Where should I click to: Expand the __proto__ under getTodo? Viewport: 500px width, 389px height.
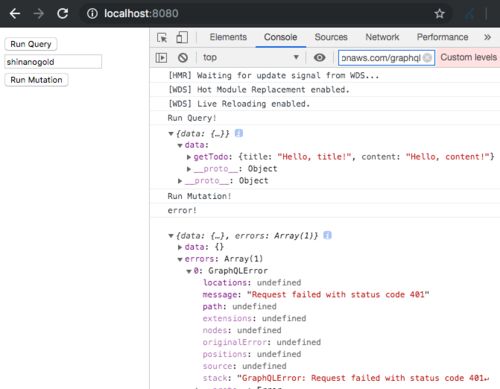coord(189,169)
